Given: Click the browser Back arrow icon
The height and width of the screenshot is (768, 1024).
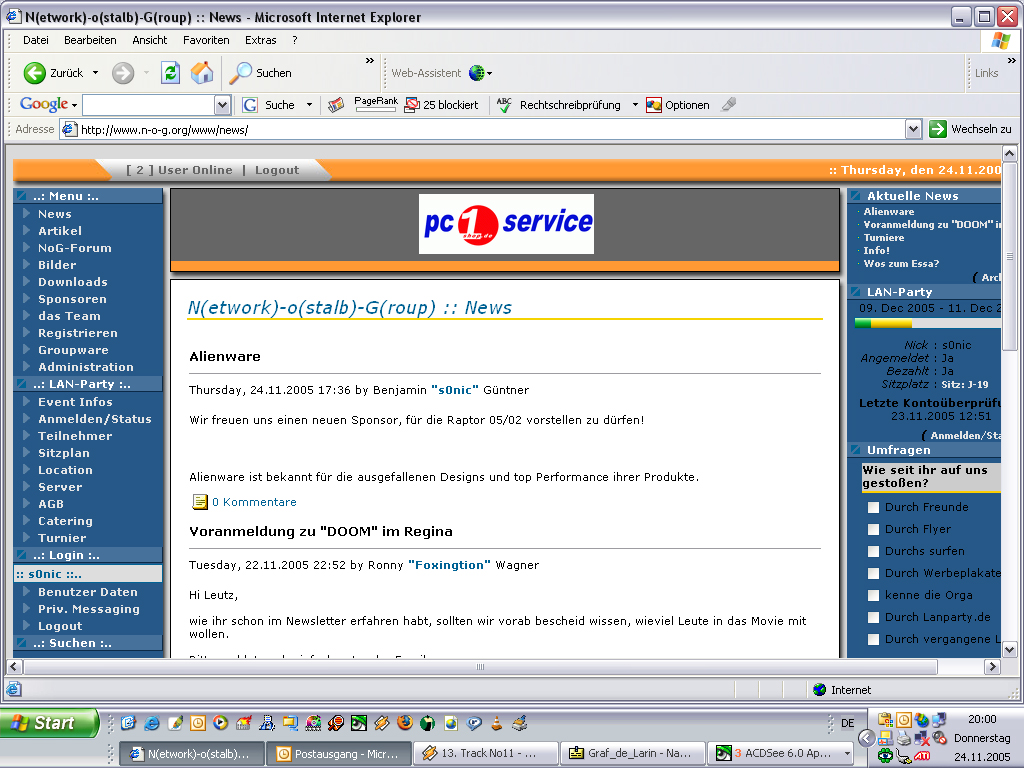Looking at the screenshot, I should 35,73.
